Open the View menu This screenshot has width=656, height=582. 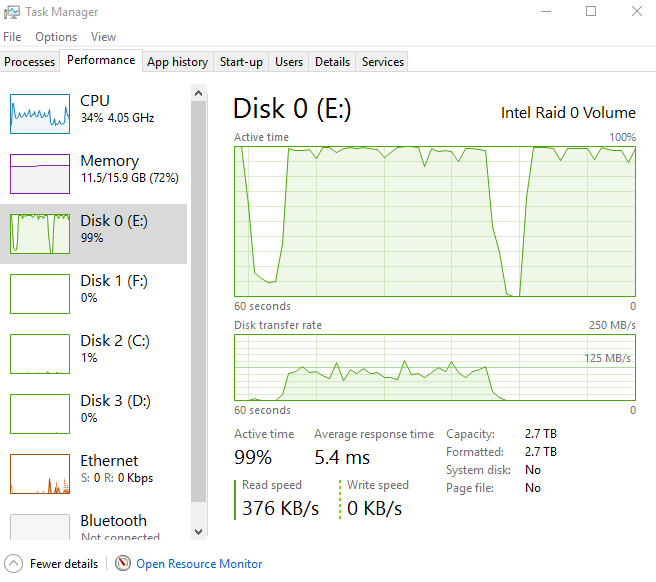pyautogui.click(x=103, y=37)
